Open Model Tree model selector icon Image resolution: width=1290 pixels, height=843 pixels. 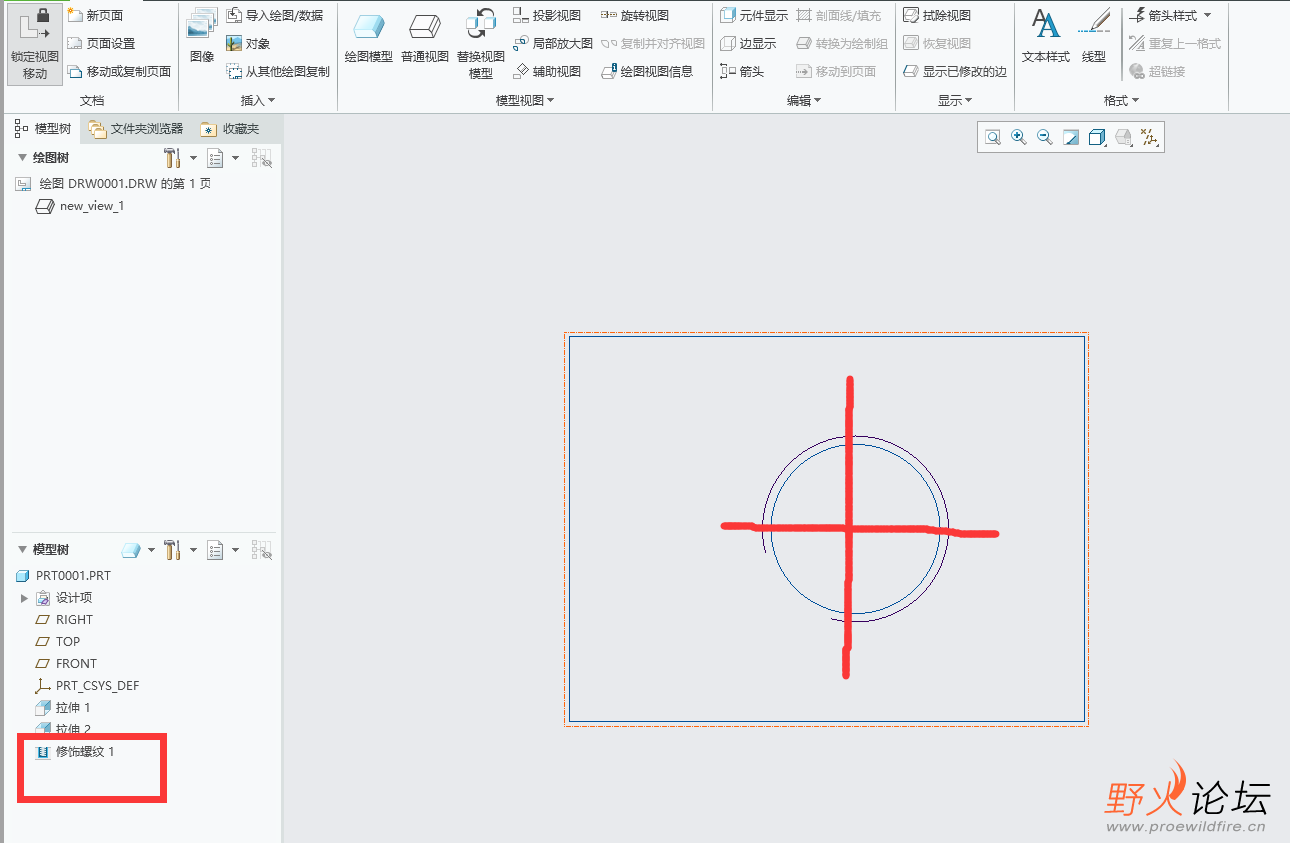pyautogui.click(x=131, y=550)
